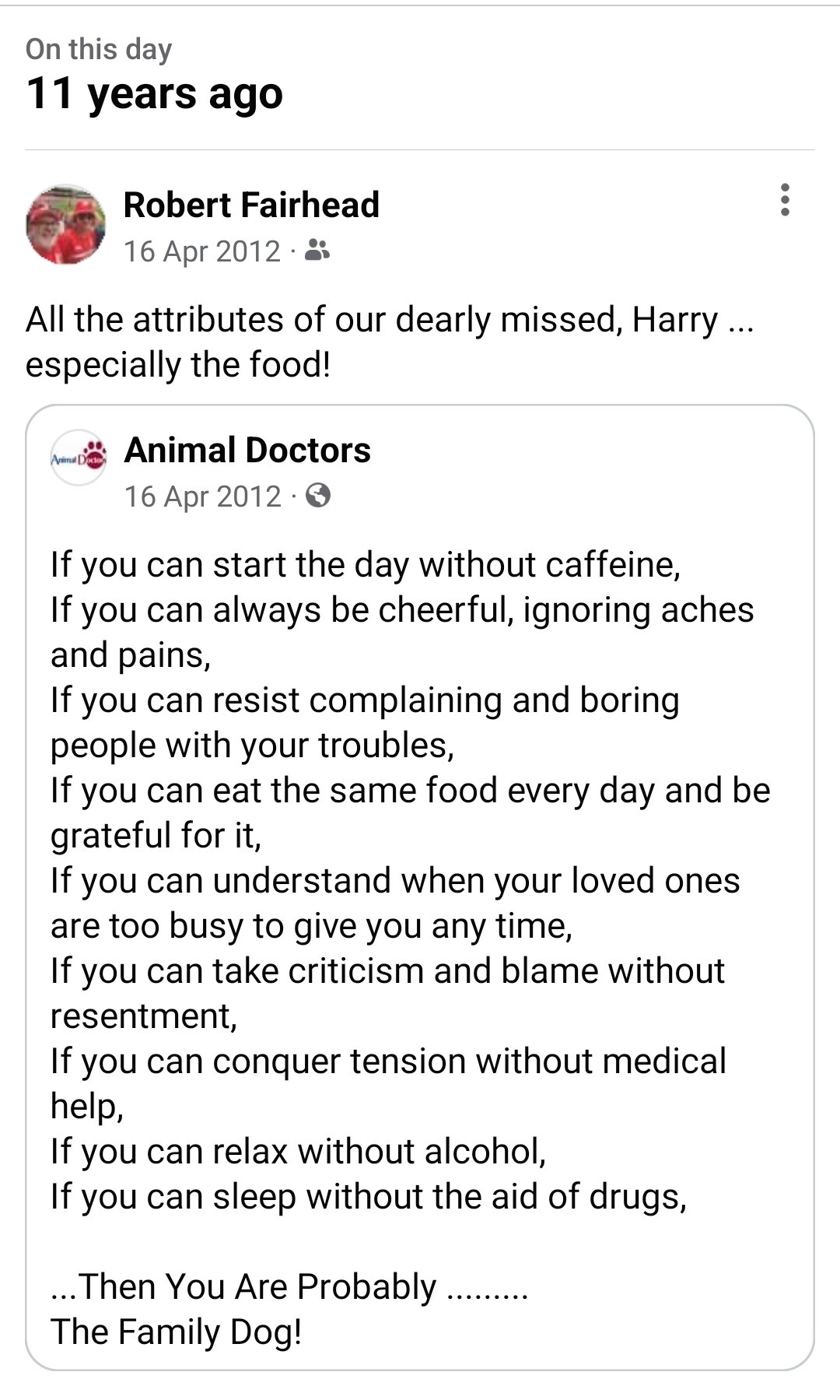Click the friends audience icon

[x=317, y=250]
